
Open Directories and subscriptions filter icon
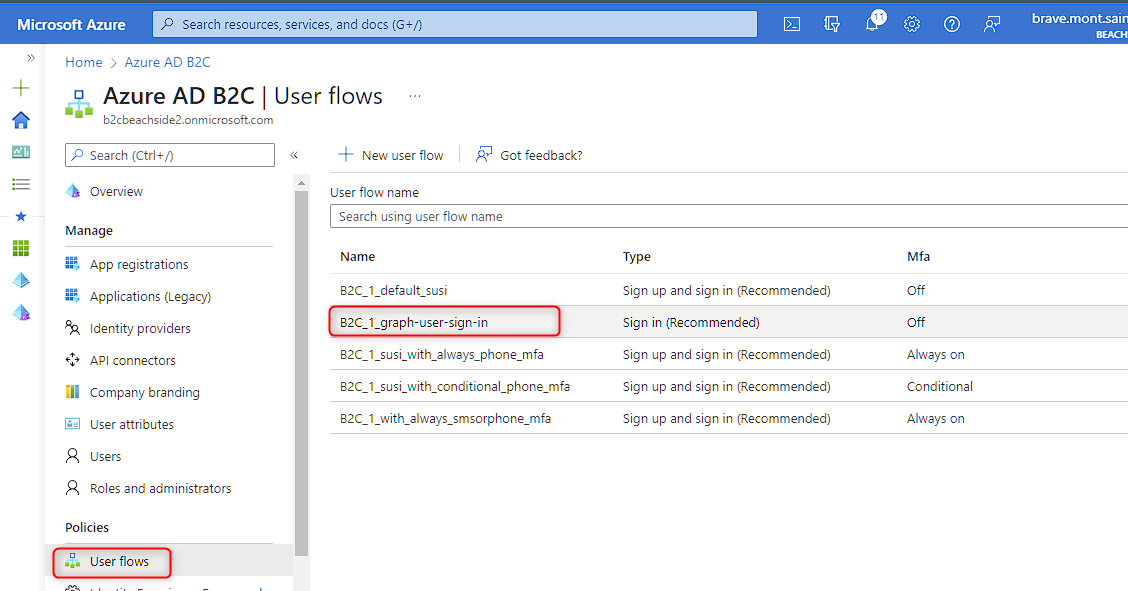pos(832,24)
